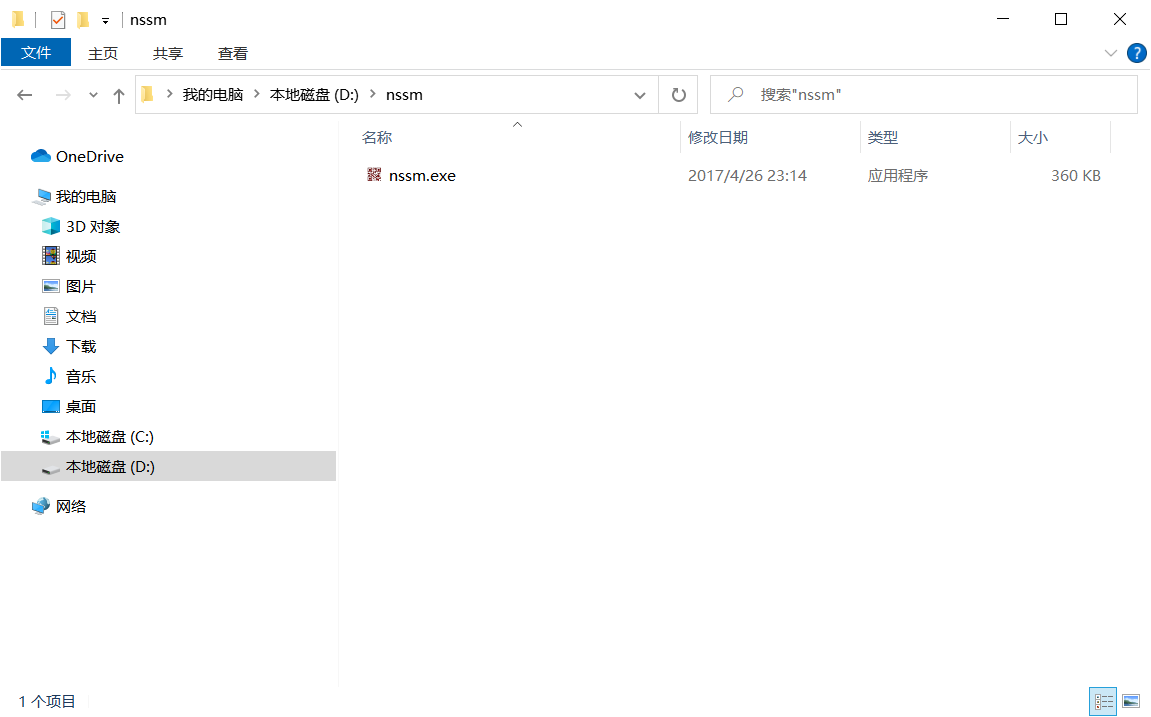Click nssm breadcrumb in address bar

404,95
